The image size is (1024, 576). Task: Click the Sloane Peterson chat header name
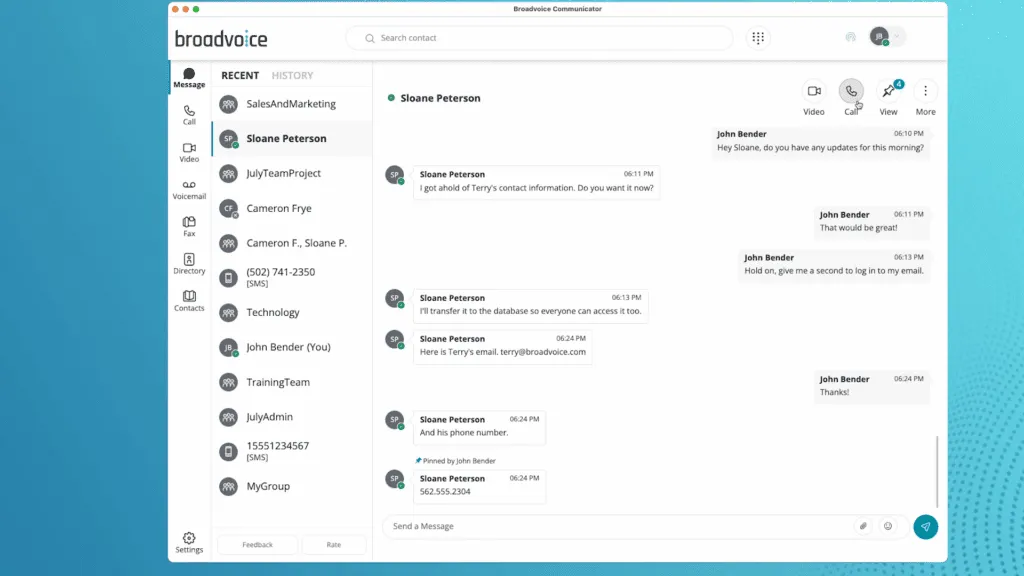coord(440,98)
